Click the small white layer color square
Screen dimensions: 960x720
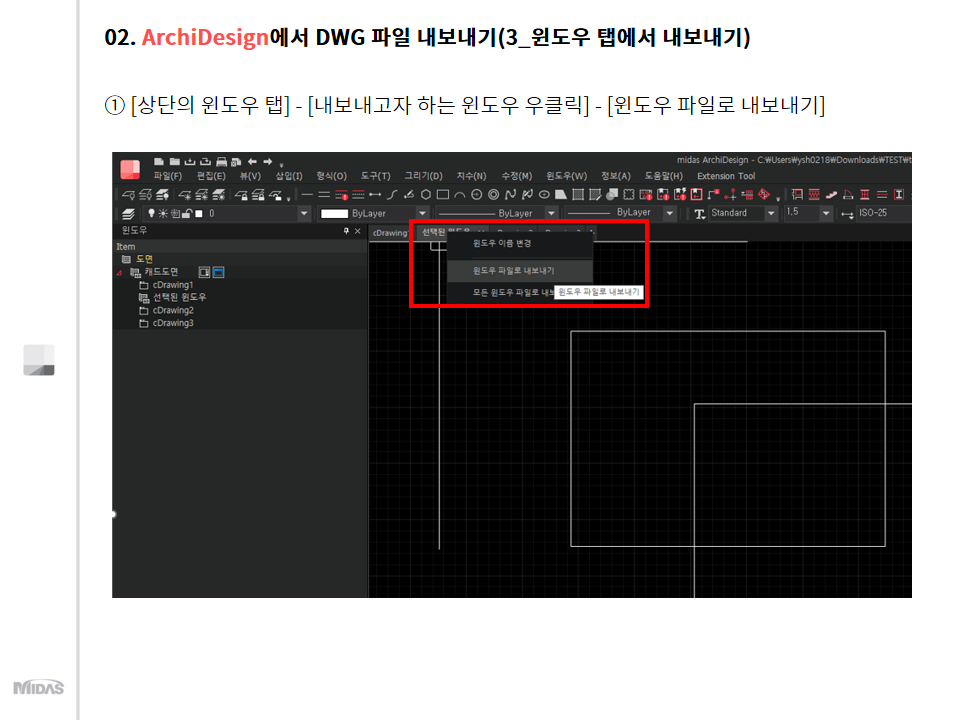click(x=198, y=214)
